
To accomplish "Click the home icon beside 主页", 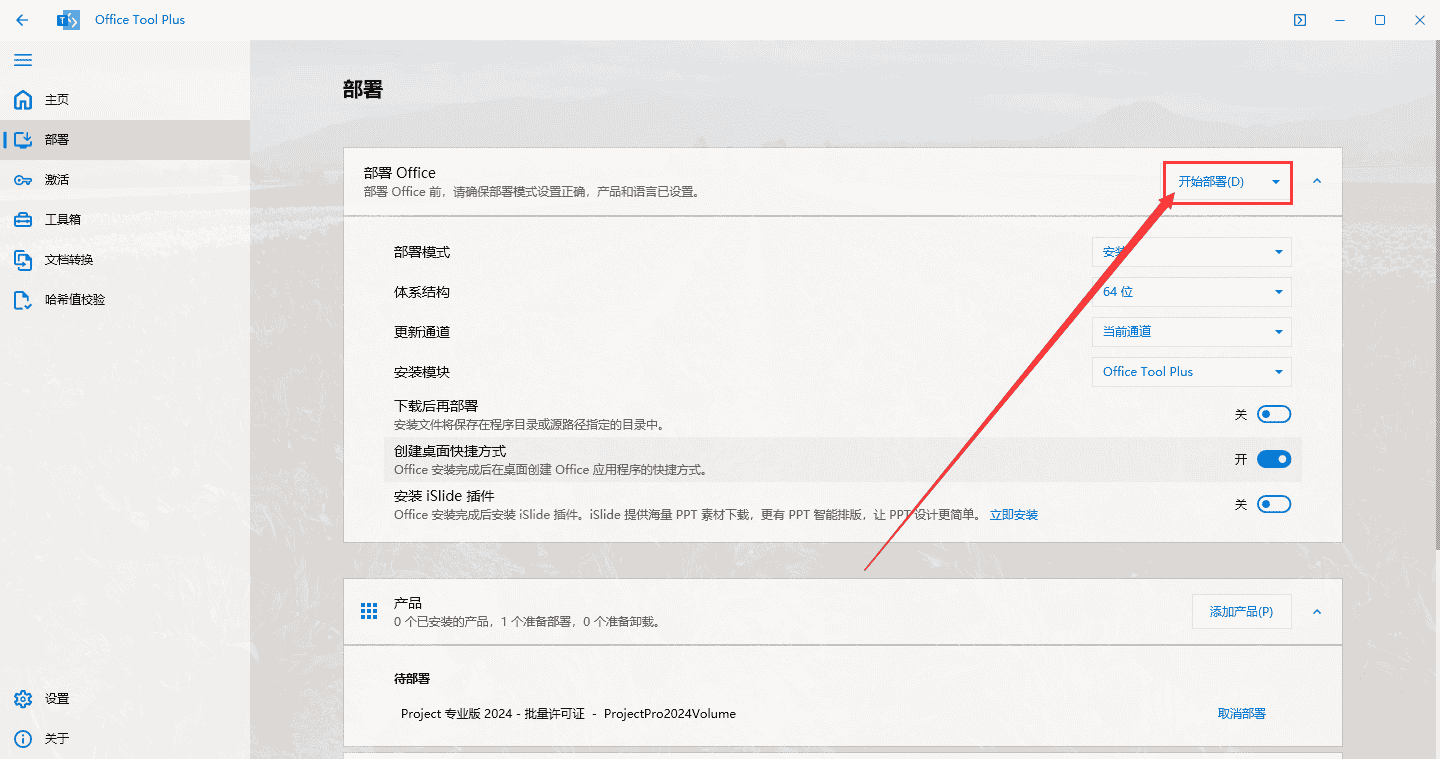I will [22, 100].
